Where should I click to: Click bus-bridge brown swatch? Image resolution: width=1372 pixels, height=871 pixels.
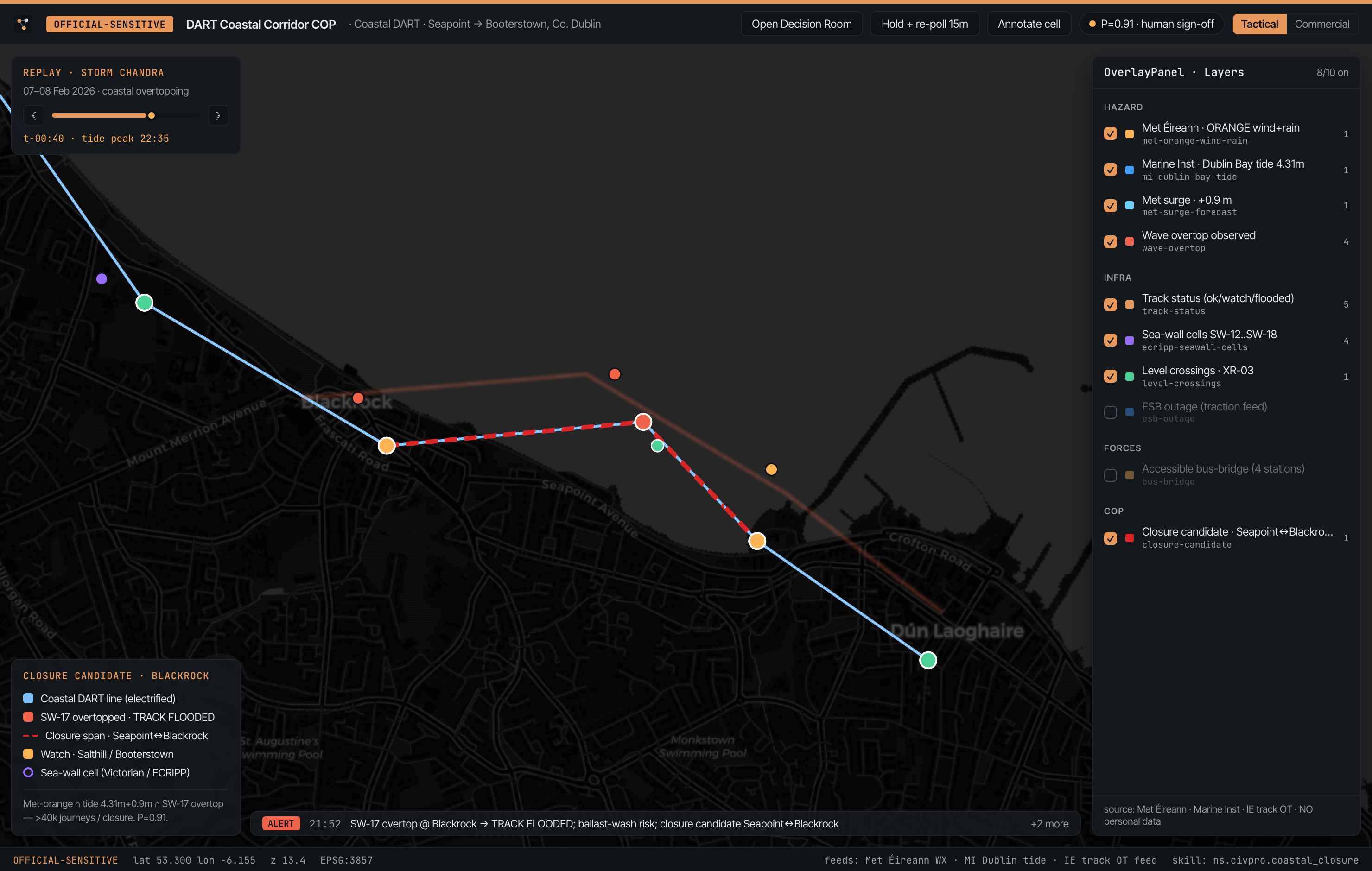[x=1129, y=475]
